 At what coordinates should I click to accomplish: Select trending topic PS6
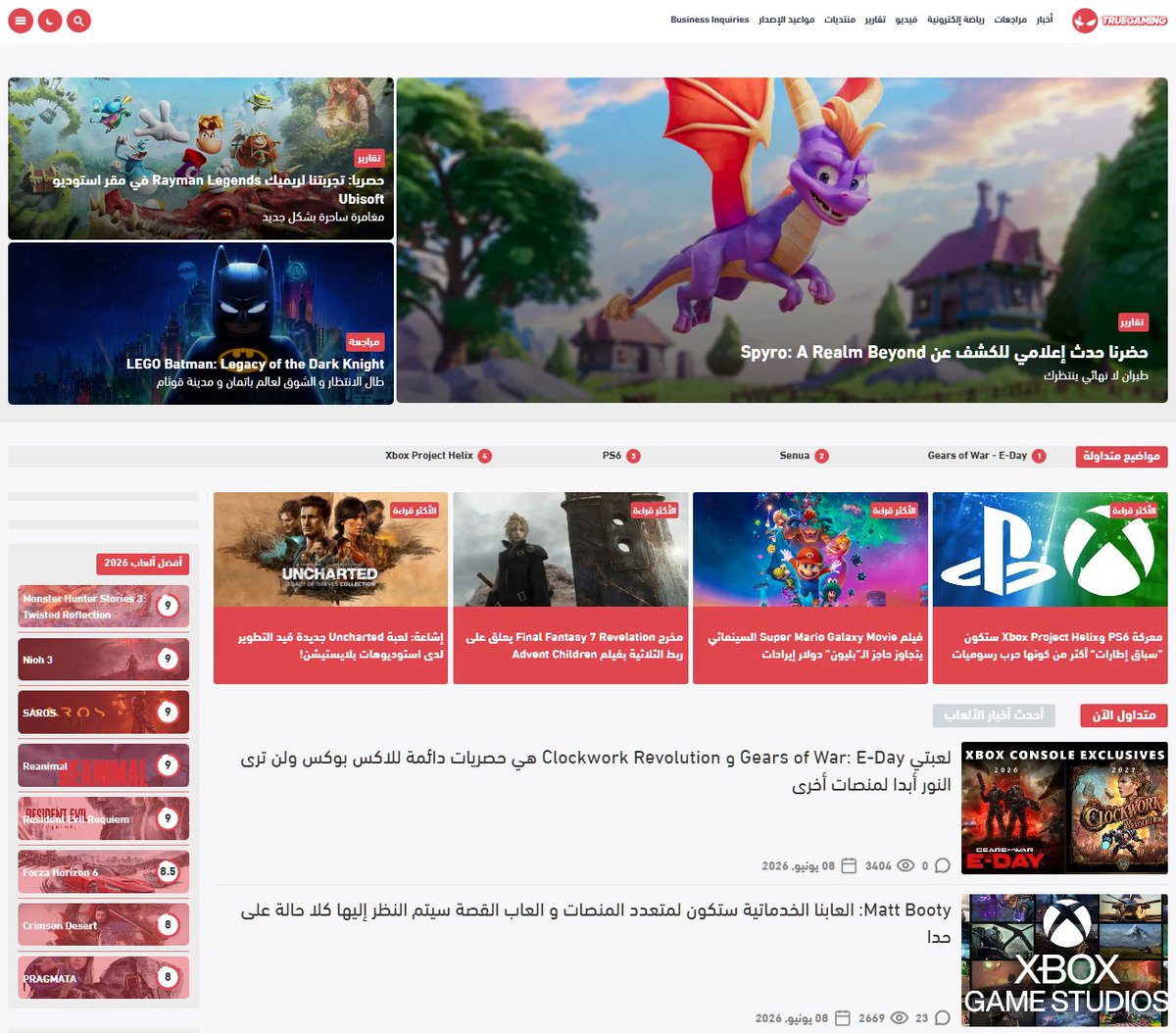coord(620,456)
